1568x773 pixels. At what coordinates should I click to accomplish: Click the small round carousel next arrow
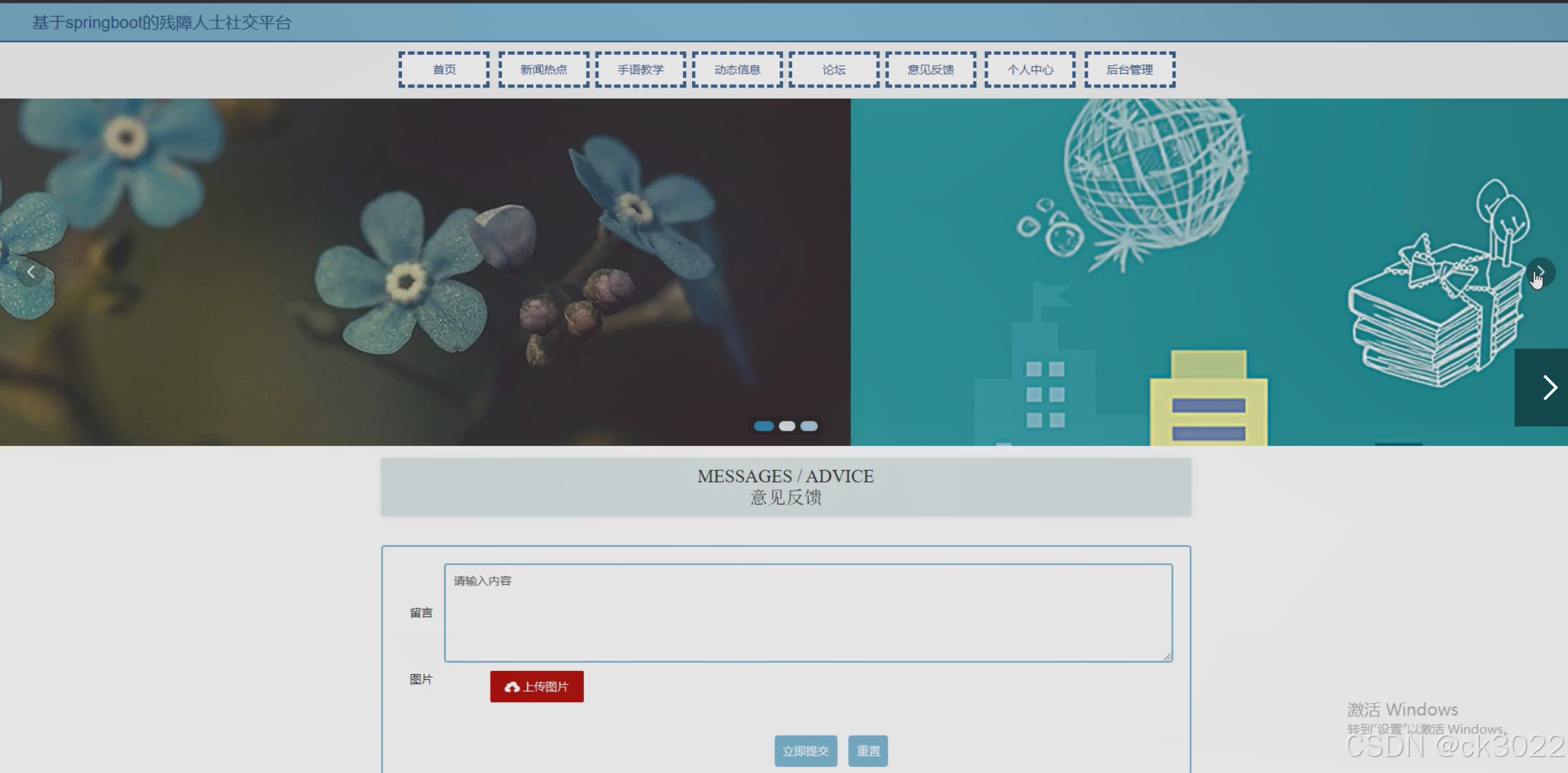[1540, 272]
